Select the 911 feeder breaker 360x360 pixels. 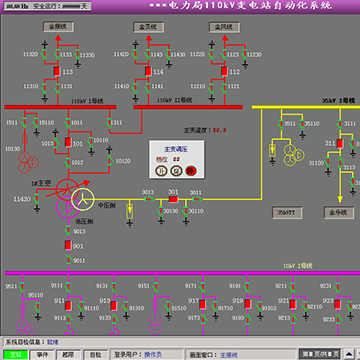(68, 306)
